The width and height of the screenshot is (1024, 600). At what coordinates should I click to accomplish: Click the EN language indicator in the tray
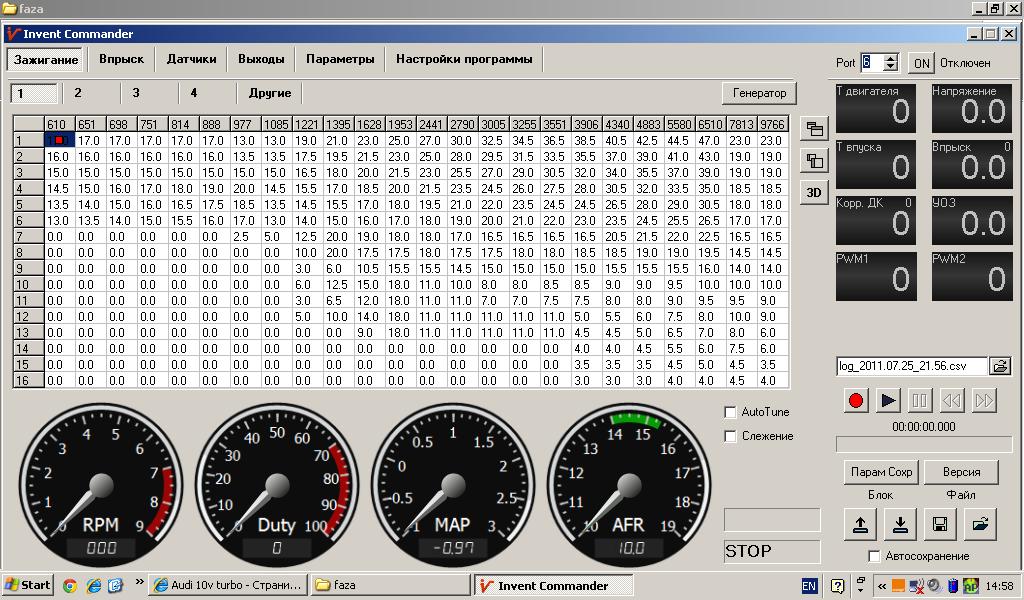click(809, 586)
